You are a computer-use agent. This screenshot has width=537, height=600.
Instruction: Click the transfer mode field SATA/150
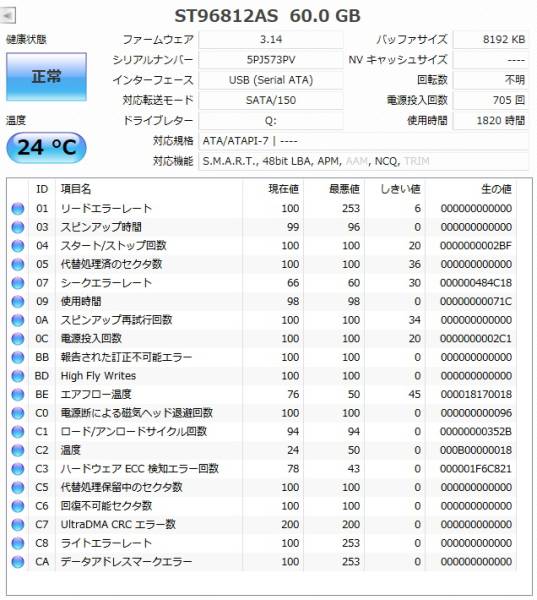click(x=271, y=101)
